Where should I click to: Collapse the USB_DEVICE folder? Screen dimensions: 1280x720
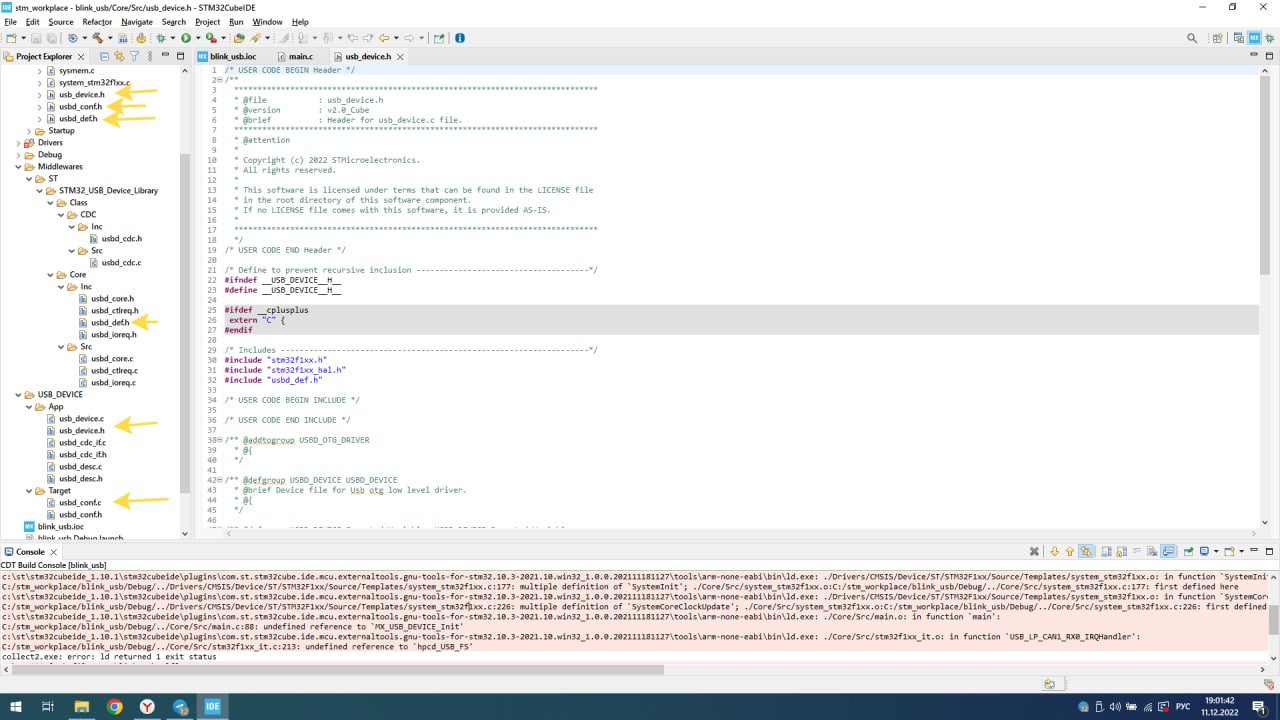coord(18,395)
